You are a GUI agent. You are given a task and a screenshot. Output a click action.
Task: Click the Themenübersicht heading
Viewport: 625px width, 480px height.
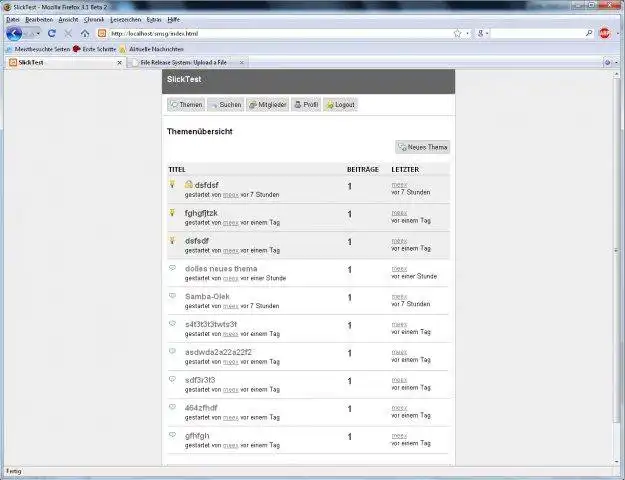[x=200, y=131]
